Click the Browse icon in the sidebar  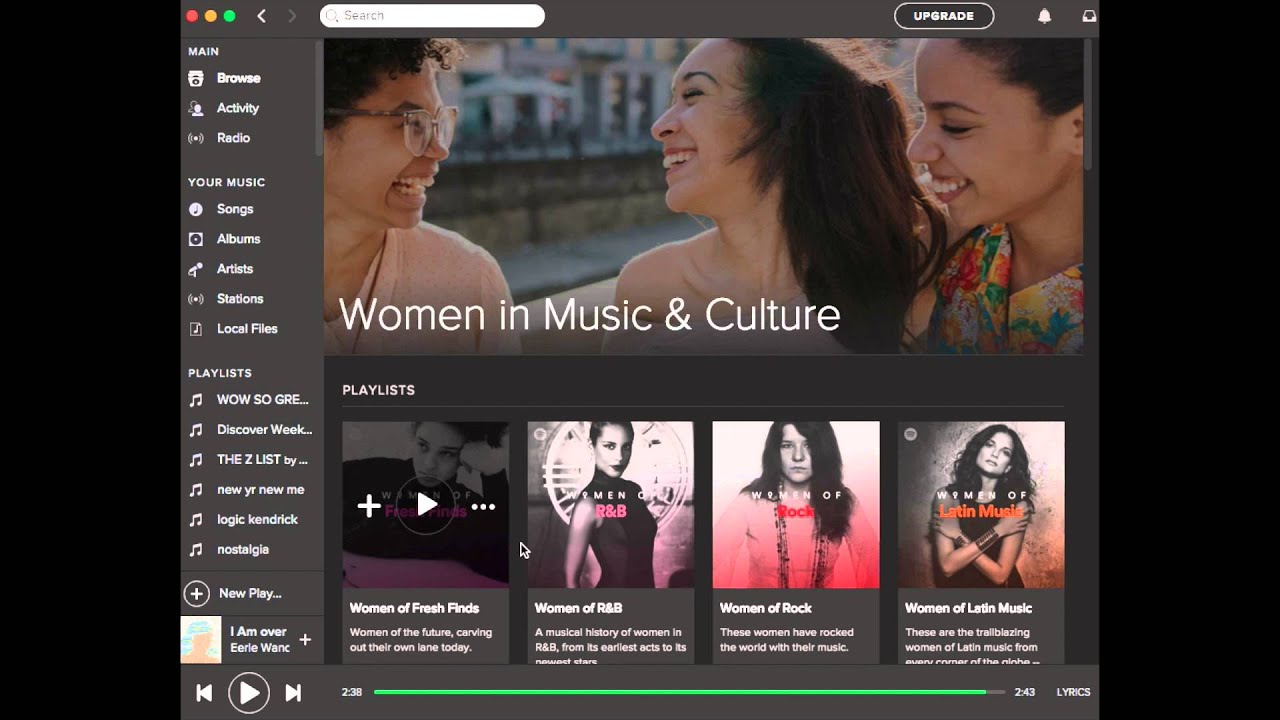click(x=196, y=78)
